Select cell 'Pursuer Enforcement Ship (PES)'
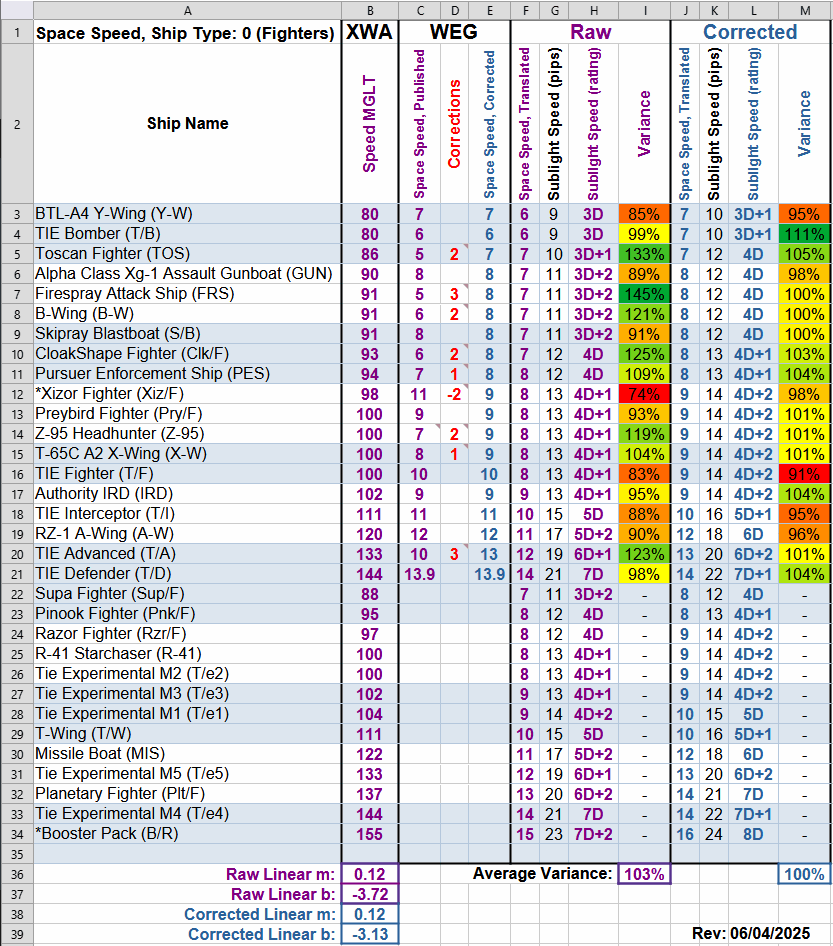This screenshot has height=946, width=833. tap(188, 374)
